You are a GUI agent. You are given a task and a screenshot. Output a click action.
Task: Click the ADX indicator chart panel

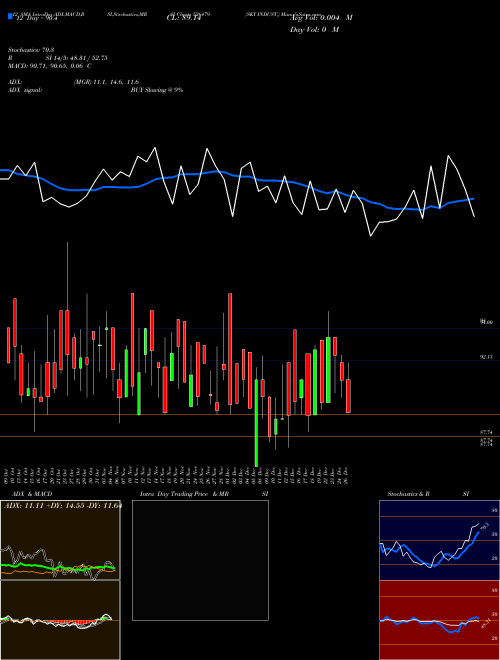tap(60, 540)
